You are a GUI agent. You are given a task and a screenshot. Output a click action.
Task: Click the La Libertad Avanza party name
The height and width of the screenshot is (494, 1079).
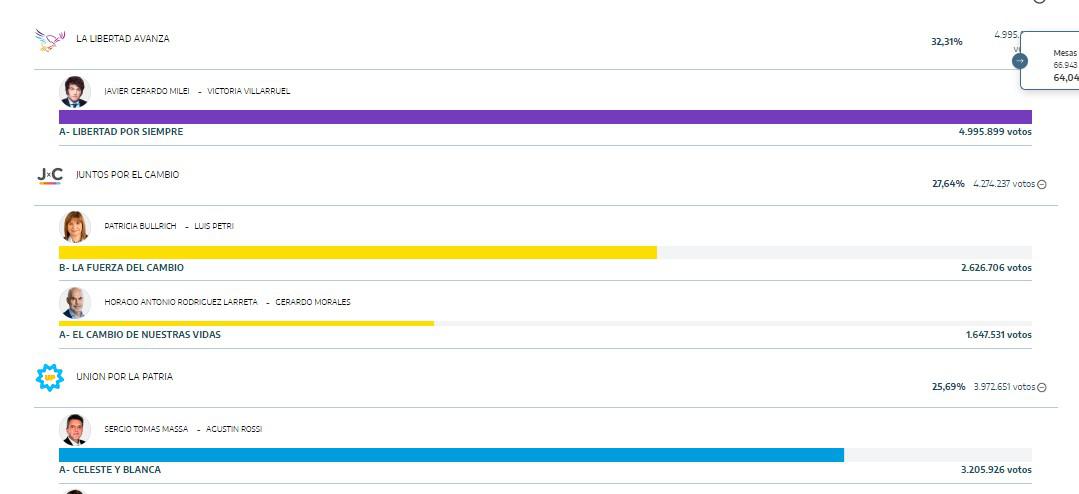tap(123, 39)
